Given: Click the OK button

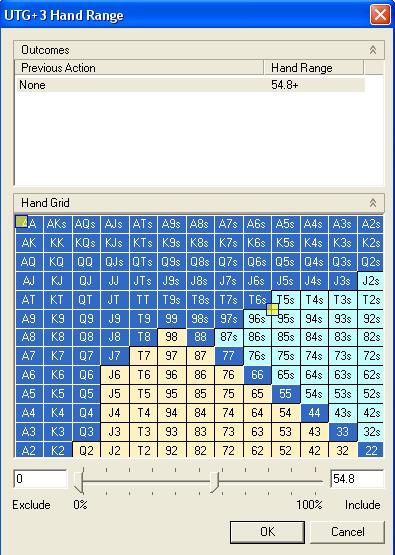Looking at the screenshot, I should pos(267,532).
